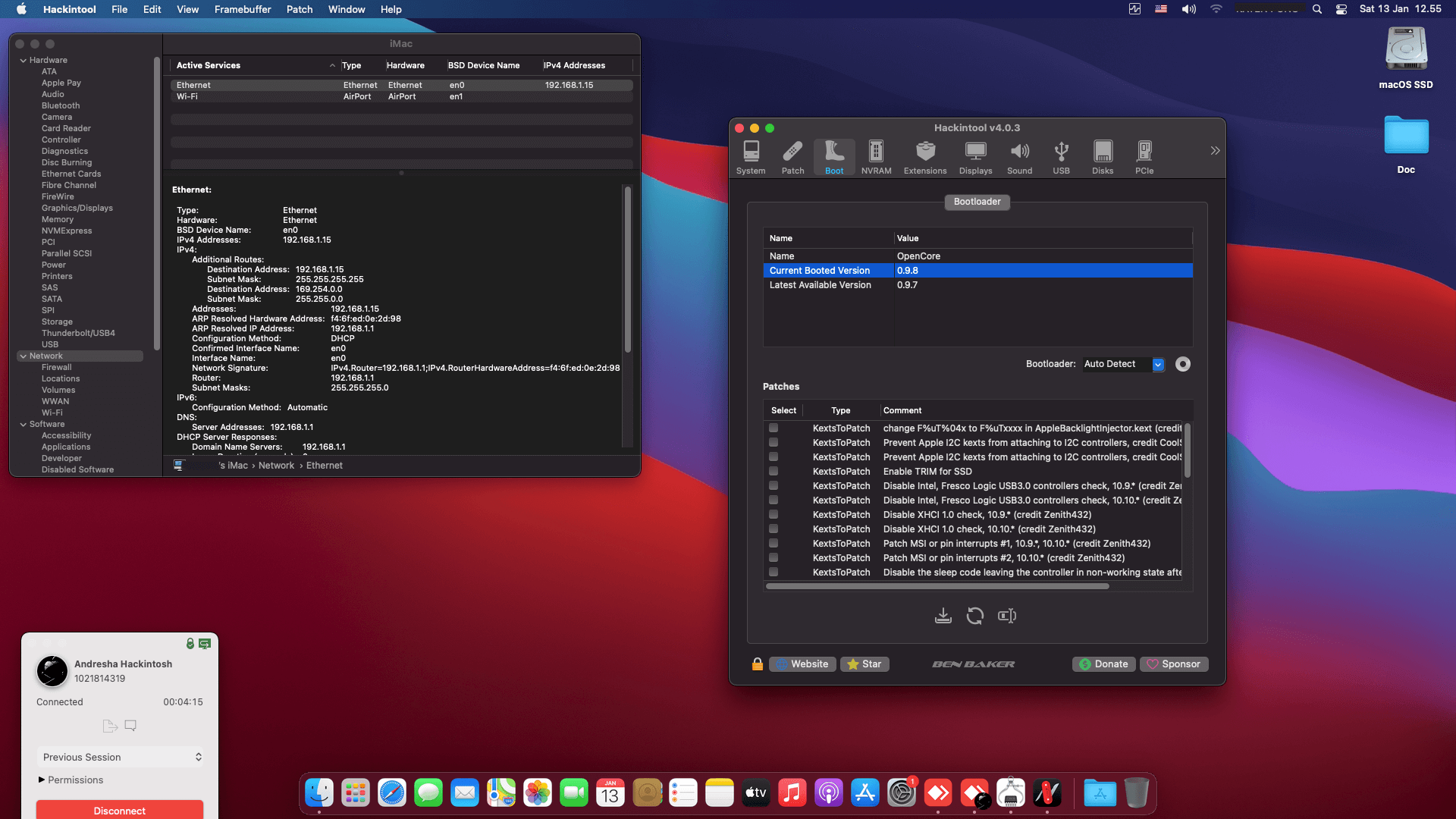This screenshot has width=1456, height=819.
Task: Click the Website button
Action: coord(802,664)
